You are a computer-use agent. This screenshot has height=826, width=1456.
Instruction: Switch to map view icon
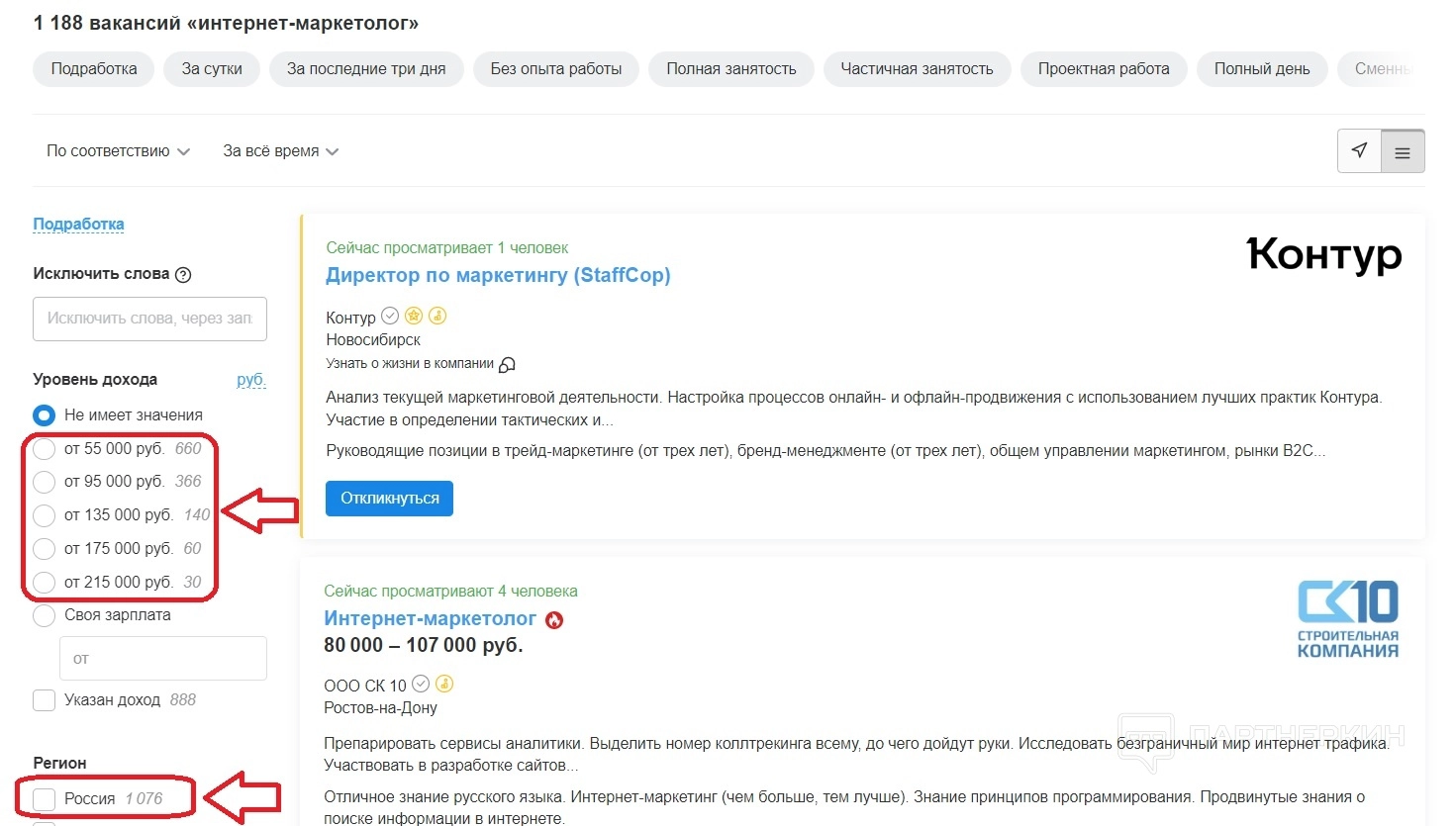1359,151
